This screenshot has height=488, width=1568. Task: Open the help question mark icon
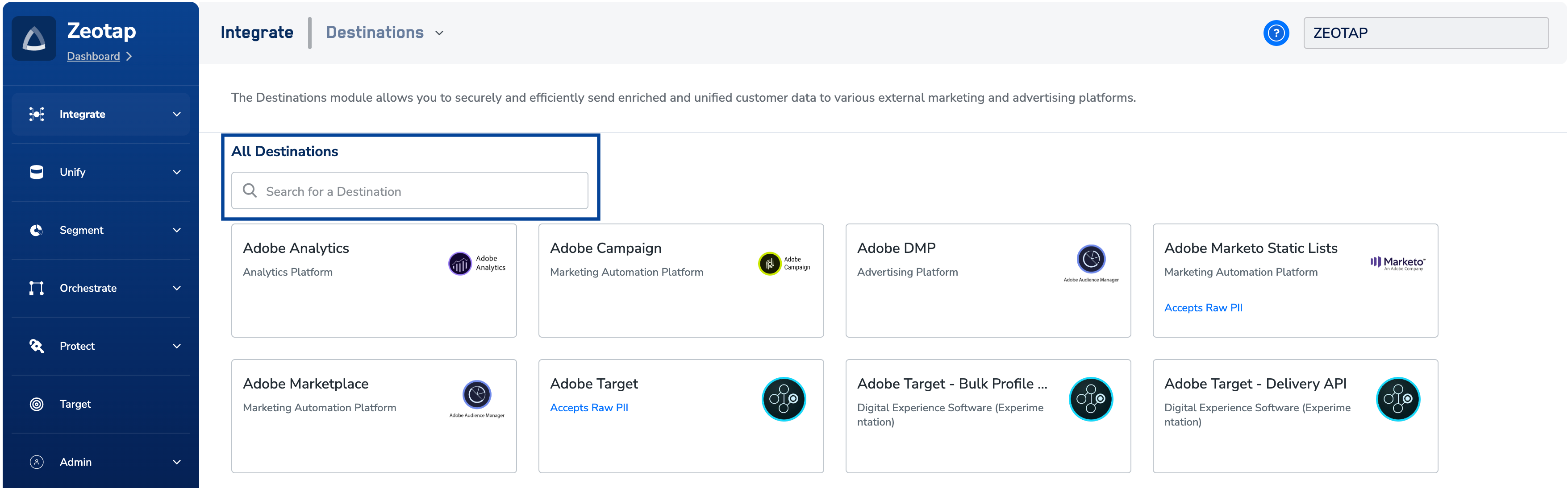click(x=1276, y=33)
